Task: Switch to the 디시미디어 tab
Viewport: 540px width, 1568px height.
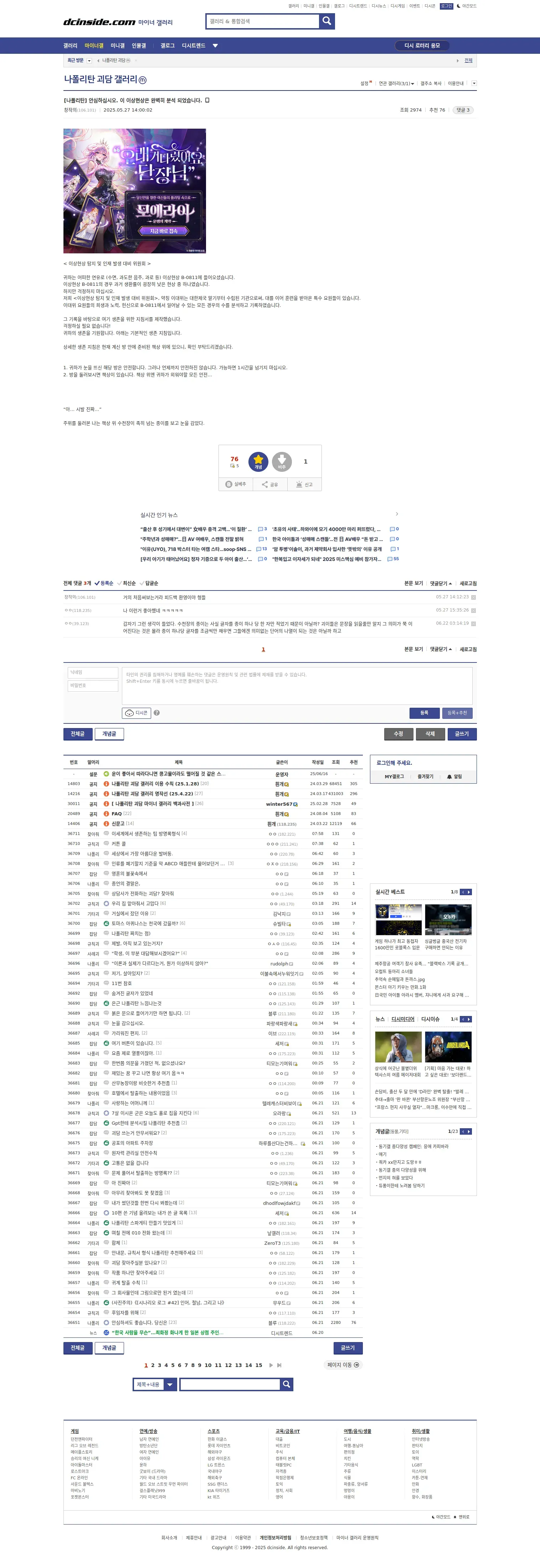Action: pos(403,1020)
